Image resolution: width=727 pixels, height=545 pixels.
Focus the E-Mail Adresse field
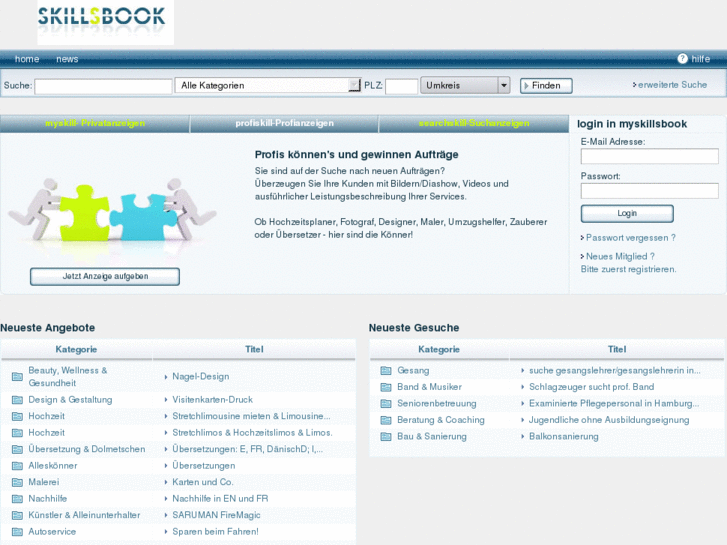[650, 156]
